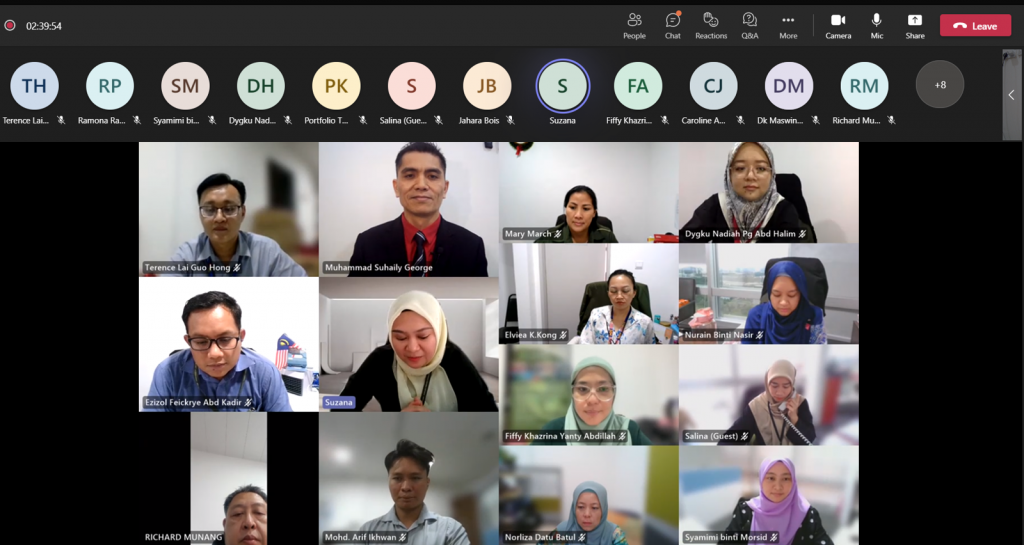
Task: Select the TH avatar of Terence Lai
Action: pos(34,86)
